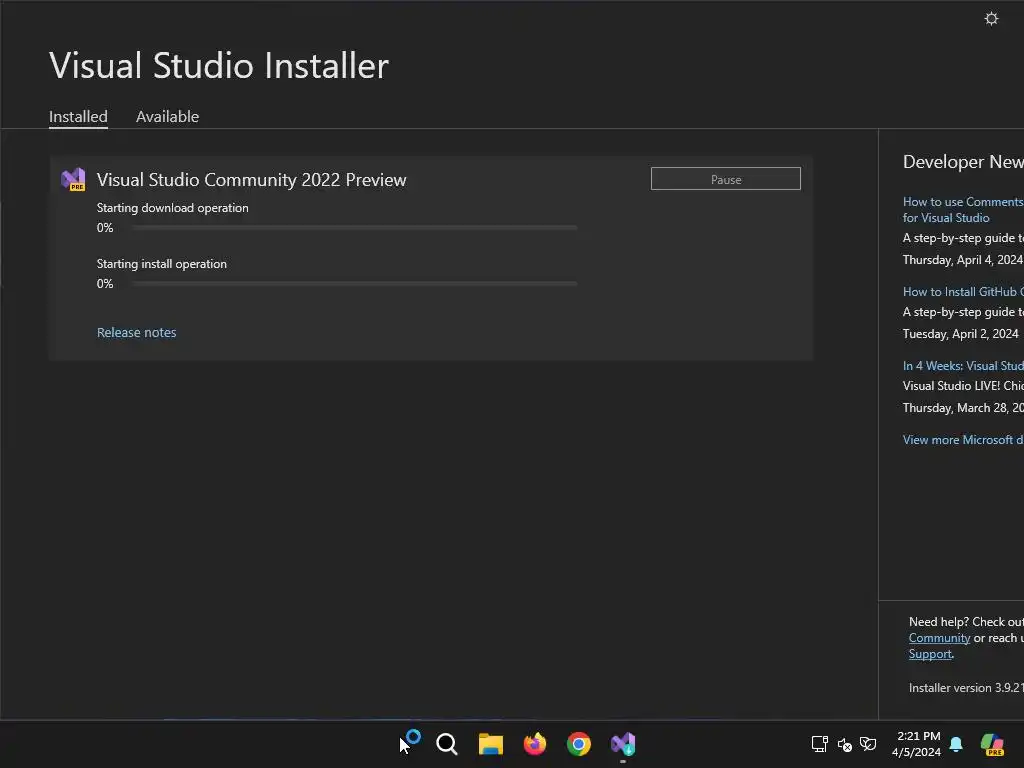1024x768 pixels.
Task: Switch to the Installed tab
Action: pos(78,116)
